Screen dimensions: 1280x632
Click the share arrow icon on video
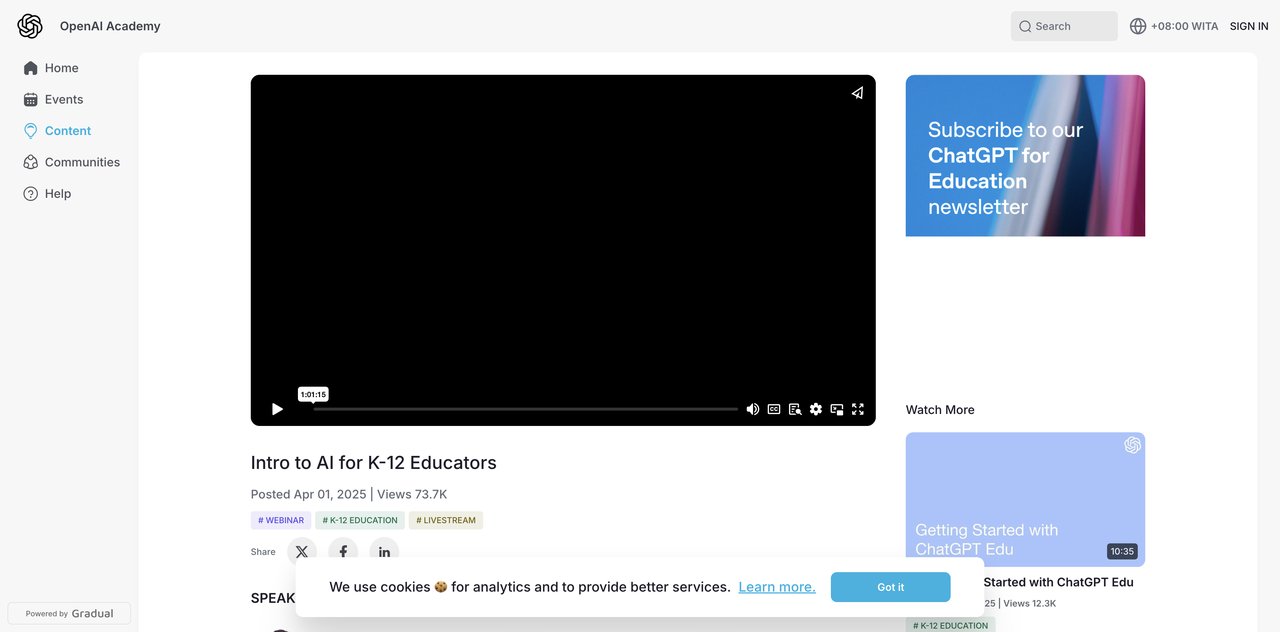click(857, 93)
